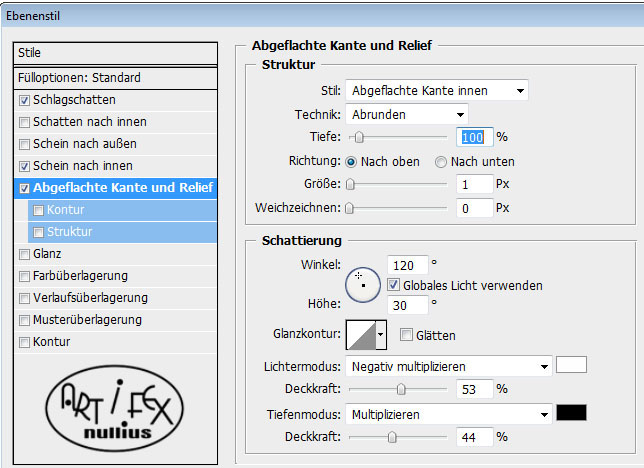Select the Schatten nach innen style row
The width and height of the screenshot is (644, 468).
tap(115, 122)
